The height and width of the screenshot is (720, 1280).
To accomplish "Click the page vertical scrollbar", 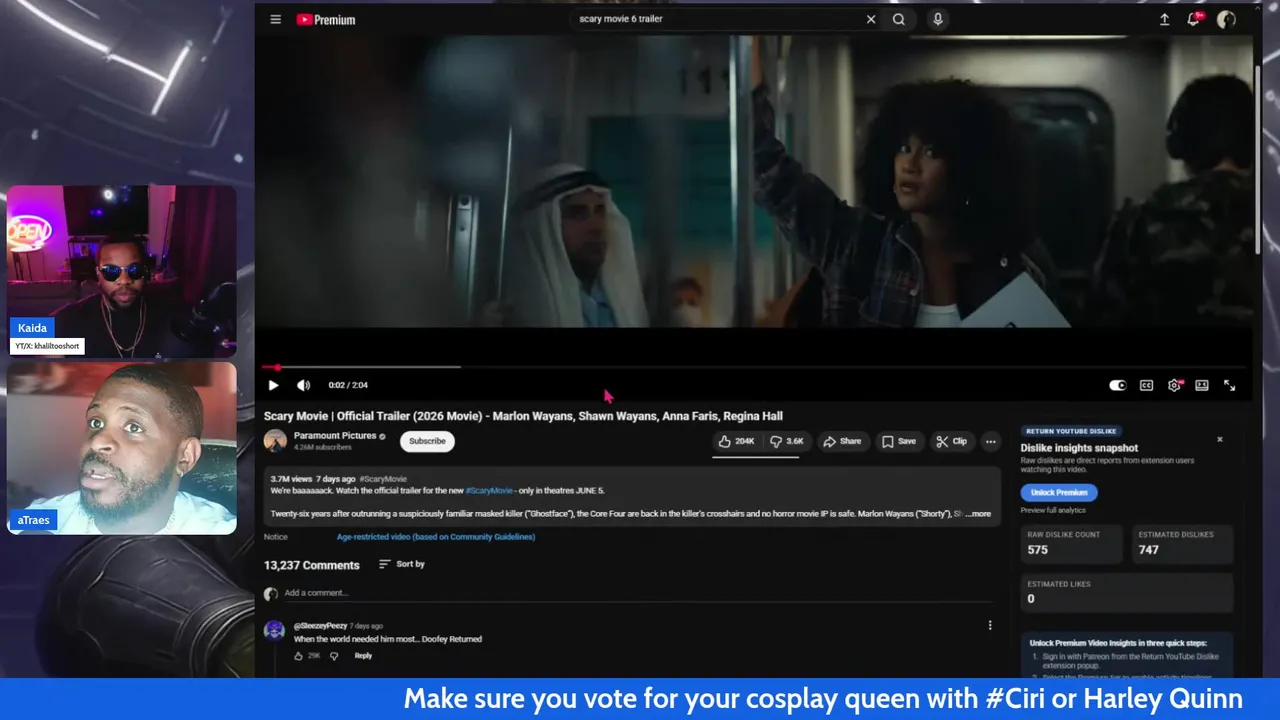I will (x=1259, y=160).
